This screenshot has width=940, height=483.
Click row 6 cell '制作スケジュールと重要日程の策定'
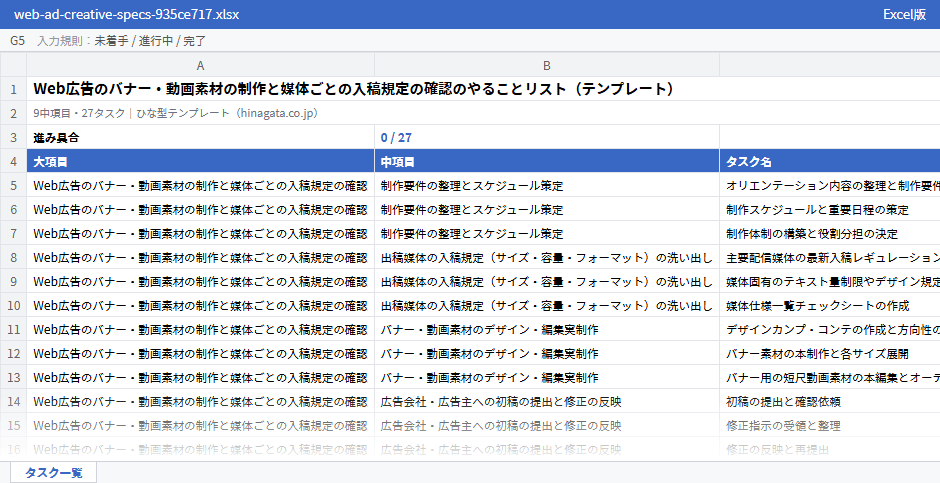point(830,209)
